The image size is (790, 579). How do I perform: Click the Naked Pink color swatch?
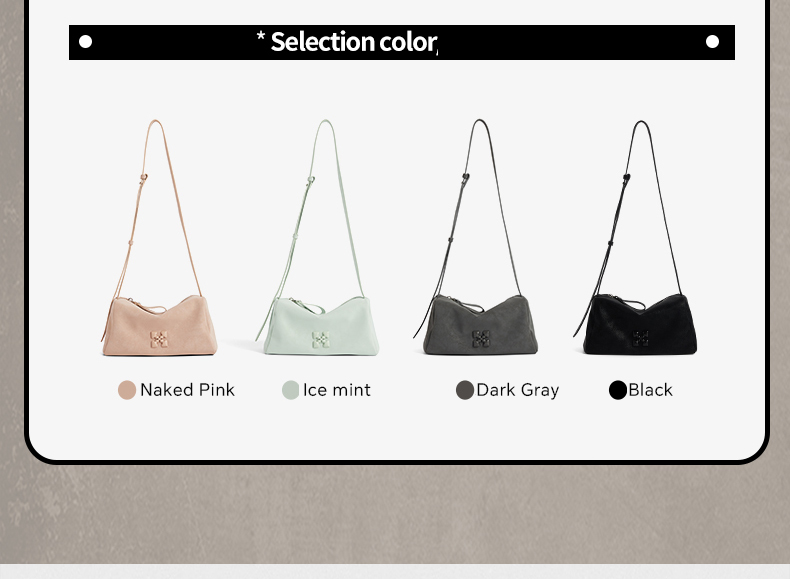coord(127,390)
